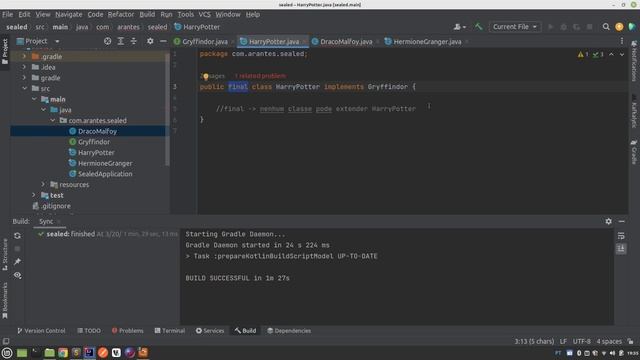The width and height of the screenshot is (640, 360).
Task: Expand the resources folder
Action: pyautogui.click(x=43, y=184)
